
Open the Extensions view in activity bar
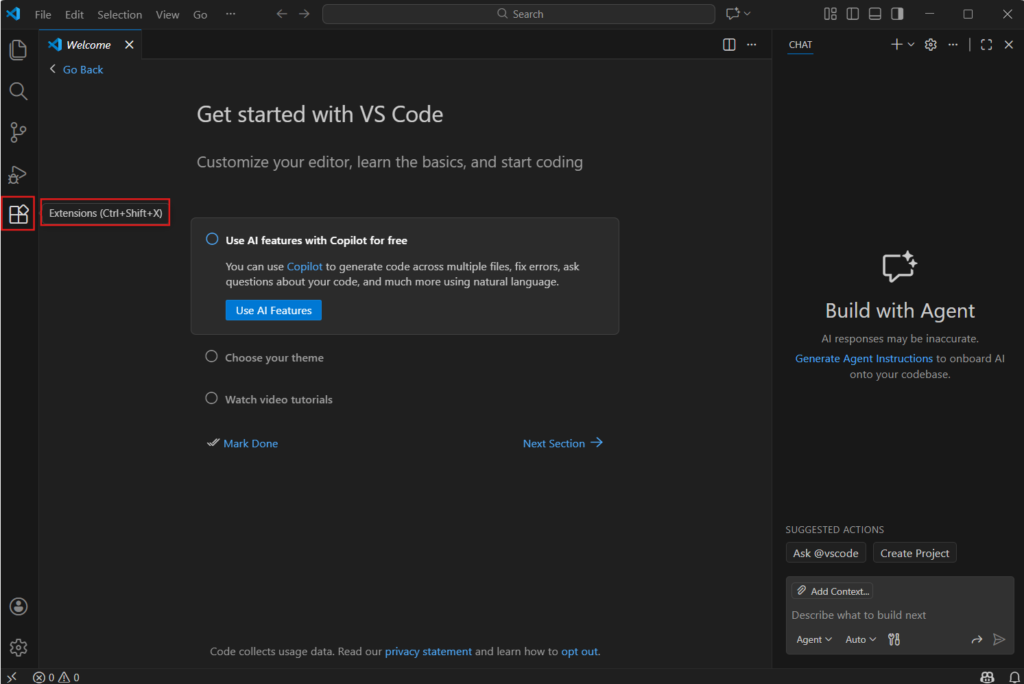point(18,214)
